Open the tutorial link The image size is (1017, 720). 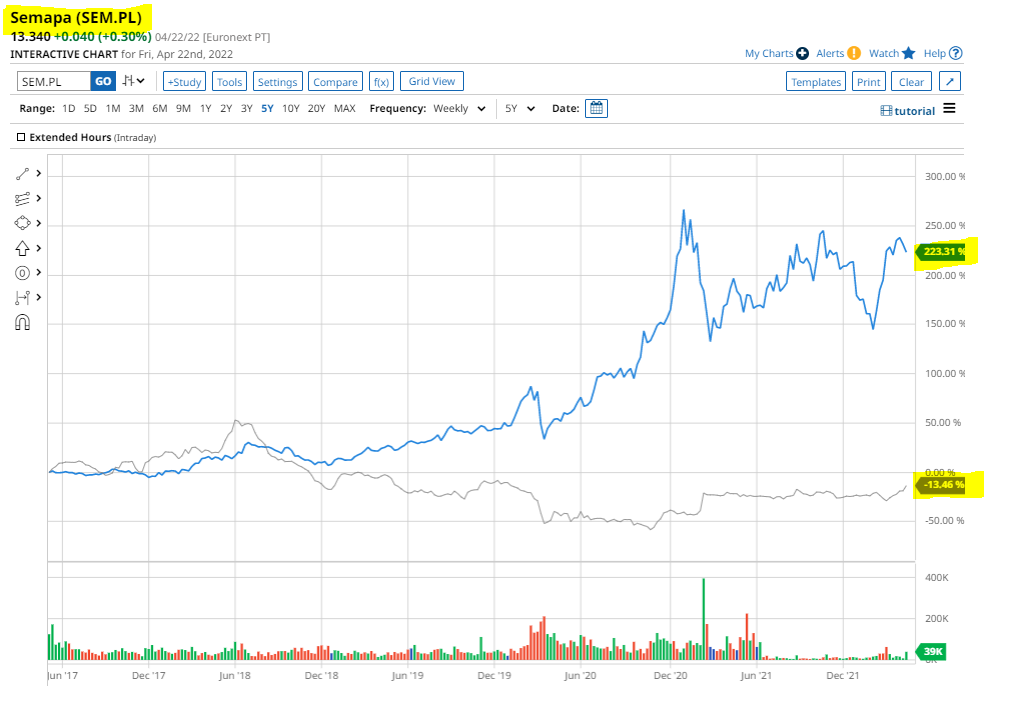(915, 111)
